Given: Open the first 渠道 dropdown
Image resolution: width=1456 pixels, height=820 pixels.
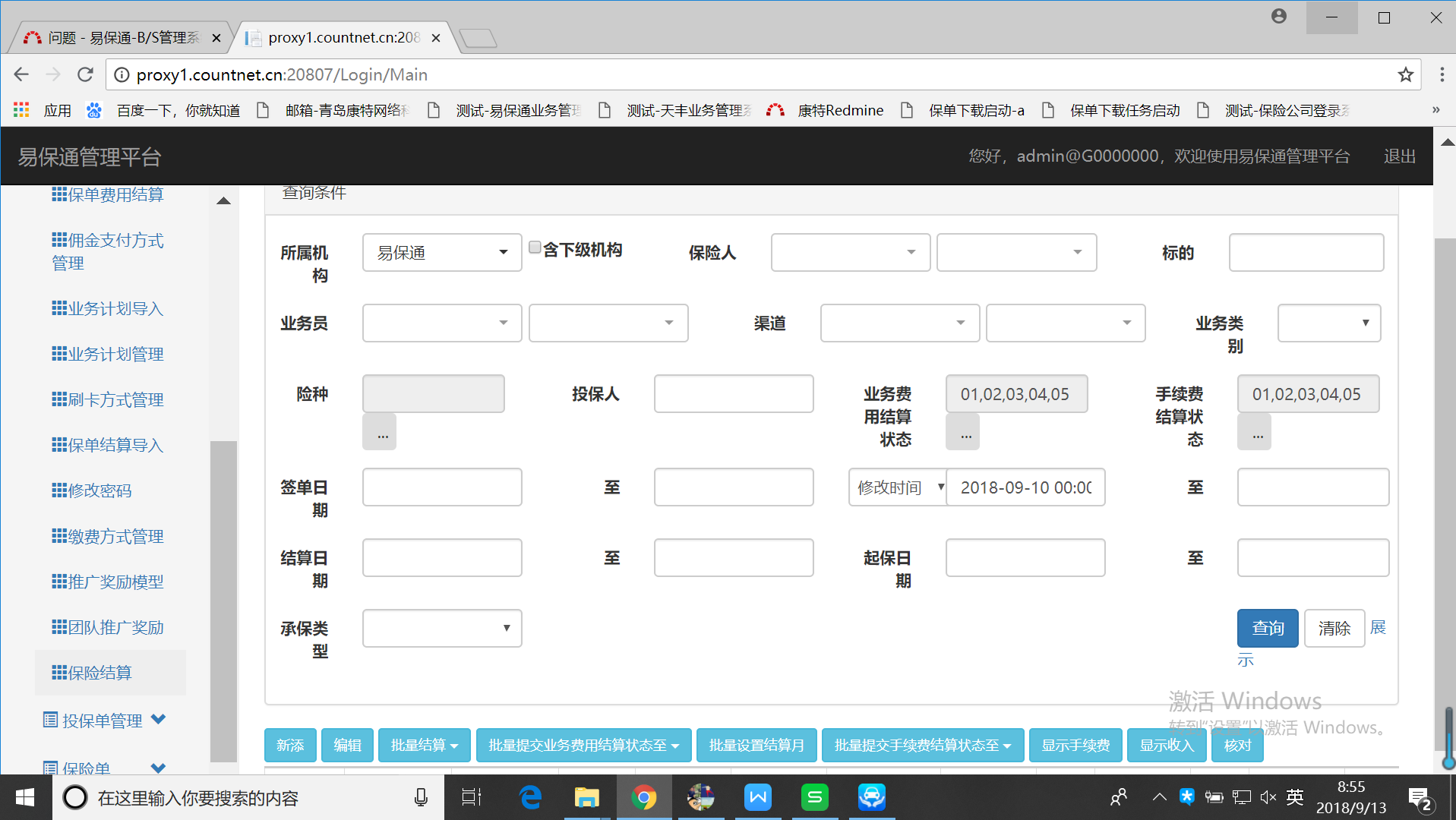Looking at the screenshot, I should coord(900,323).
